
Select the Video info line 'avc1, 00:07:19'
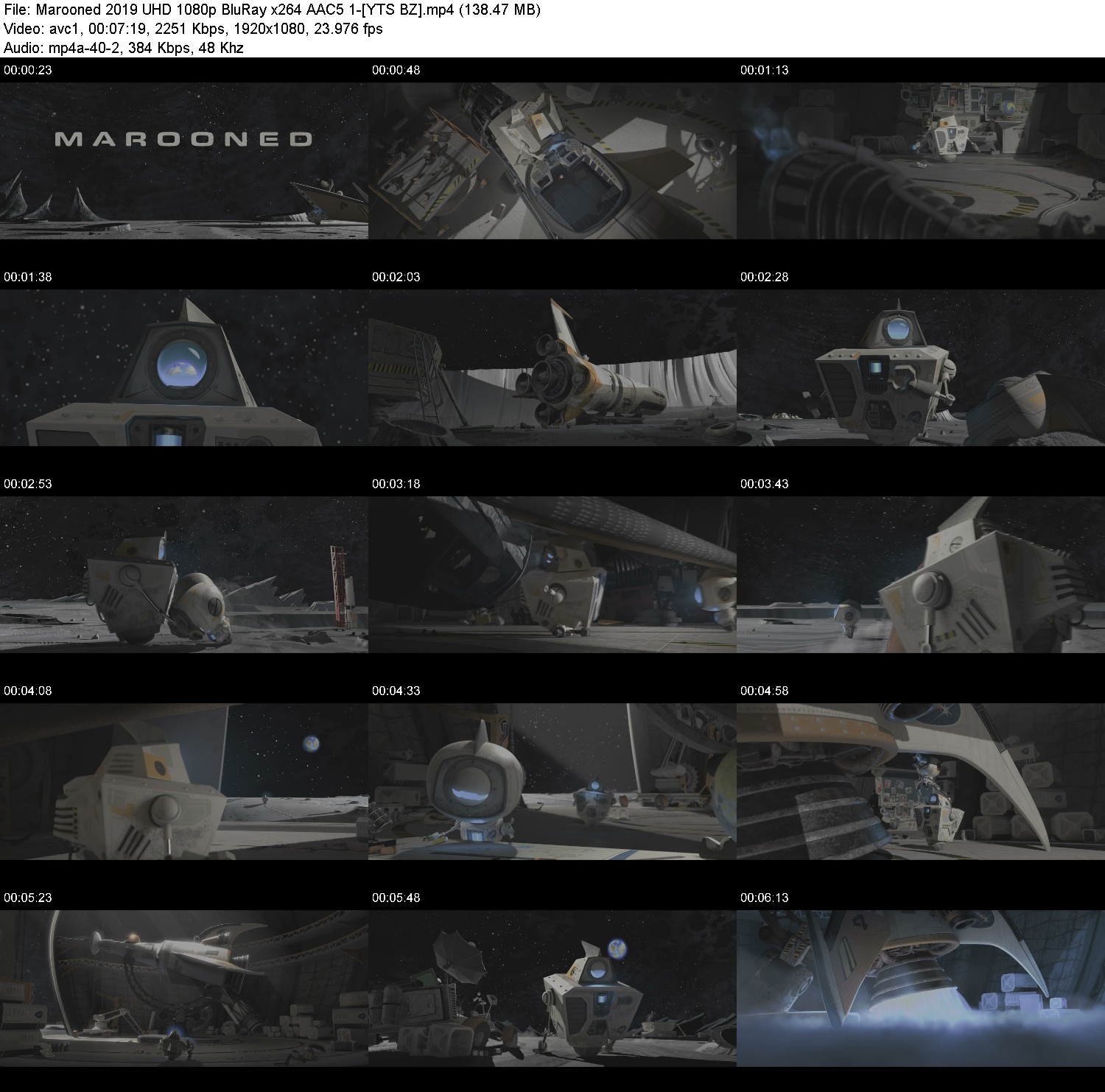pyautogui.click(x=193, y=29)
